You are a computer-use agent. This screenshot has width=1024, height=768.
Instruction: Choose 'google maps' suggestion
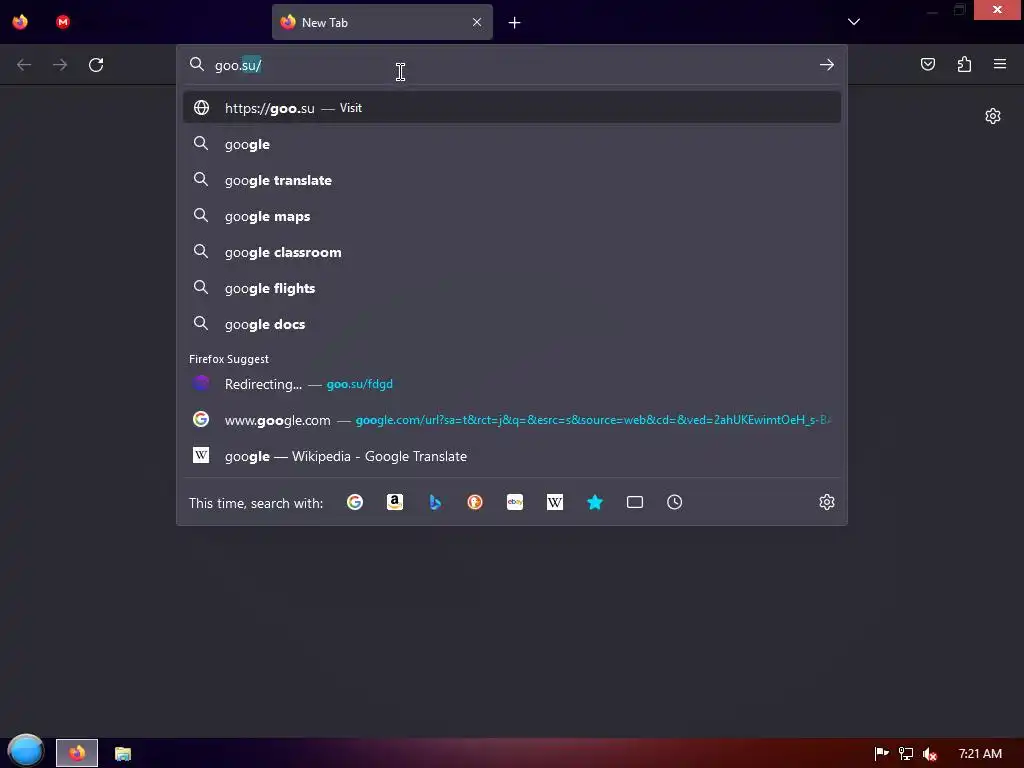pyautogui.click(x=512, y=216)
